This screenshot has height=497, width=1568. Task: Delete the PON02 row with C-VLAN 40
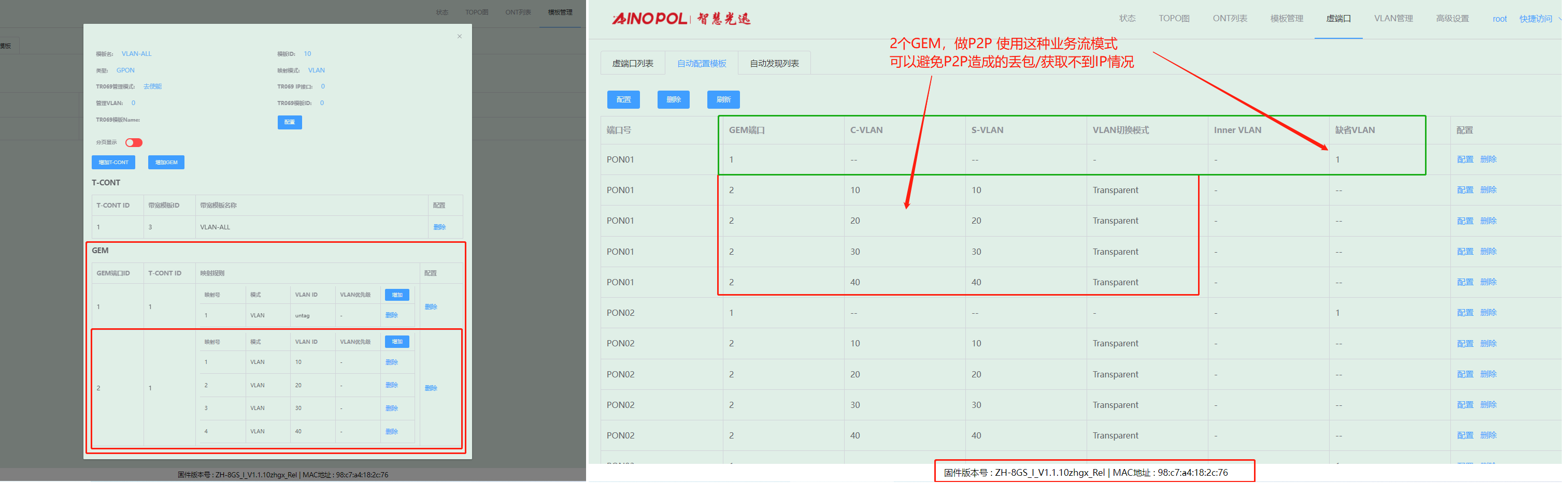click(1488, 435)
